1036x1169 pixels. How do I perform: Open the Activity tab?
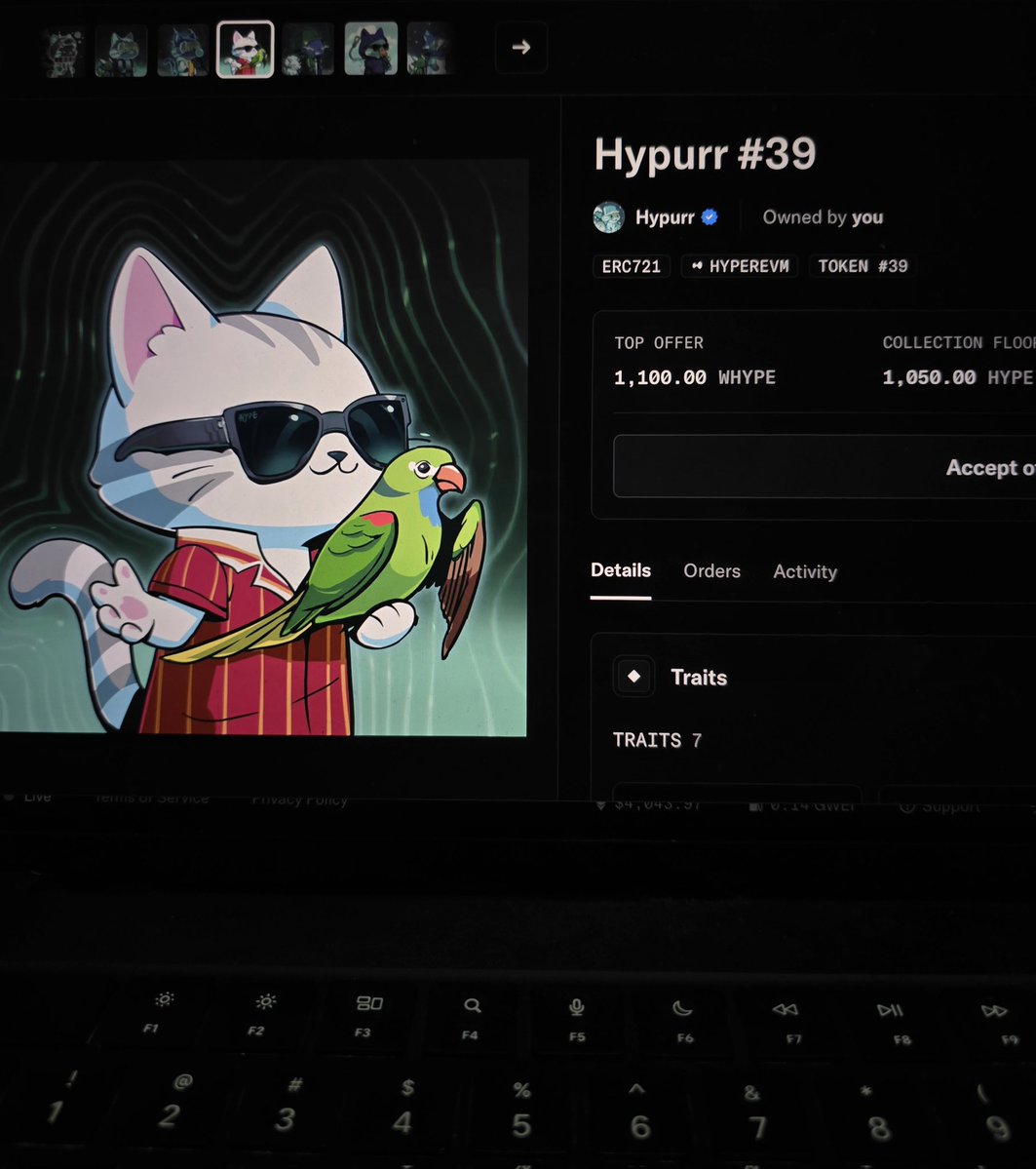click(x=805, y=571)
